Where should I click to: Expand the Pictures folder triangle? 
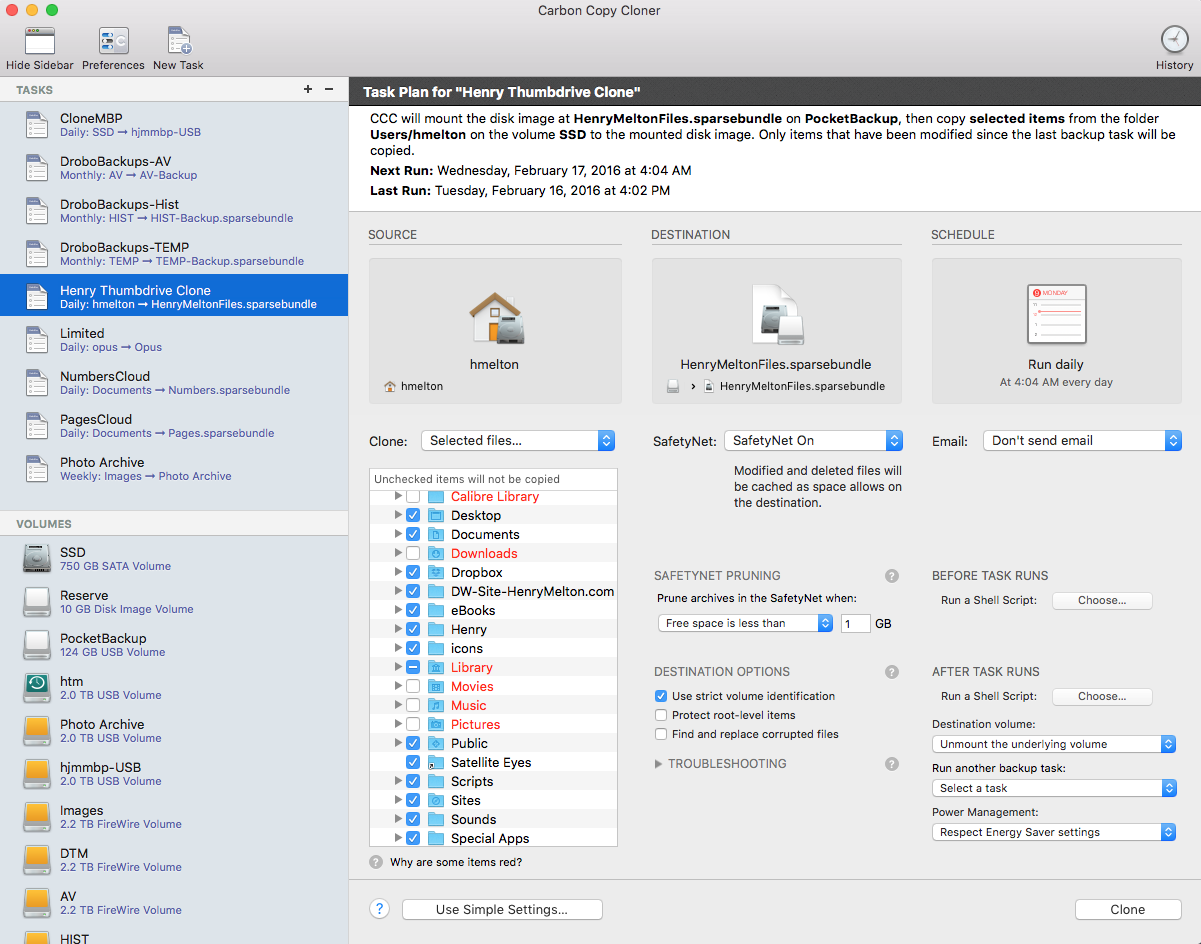click(398, 724)
